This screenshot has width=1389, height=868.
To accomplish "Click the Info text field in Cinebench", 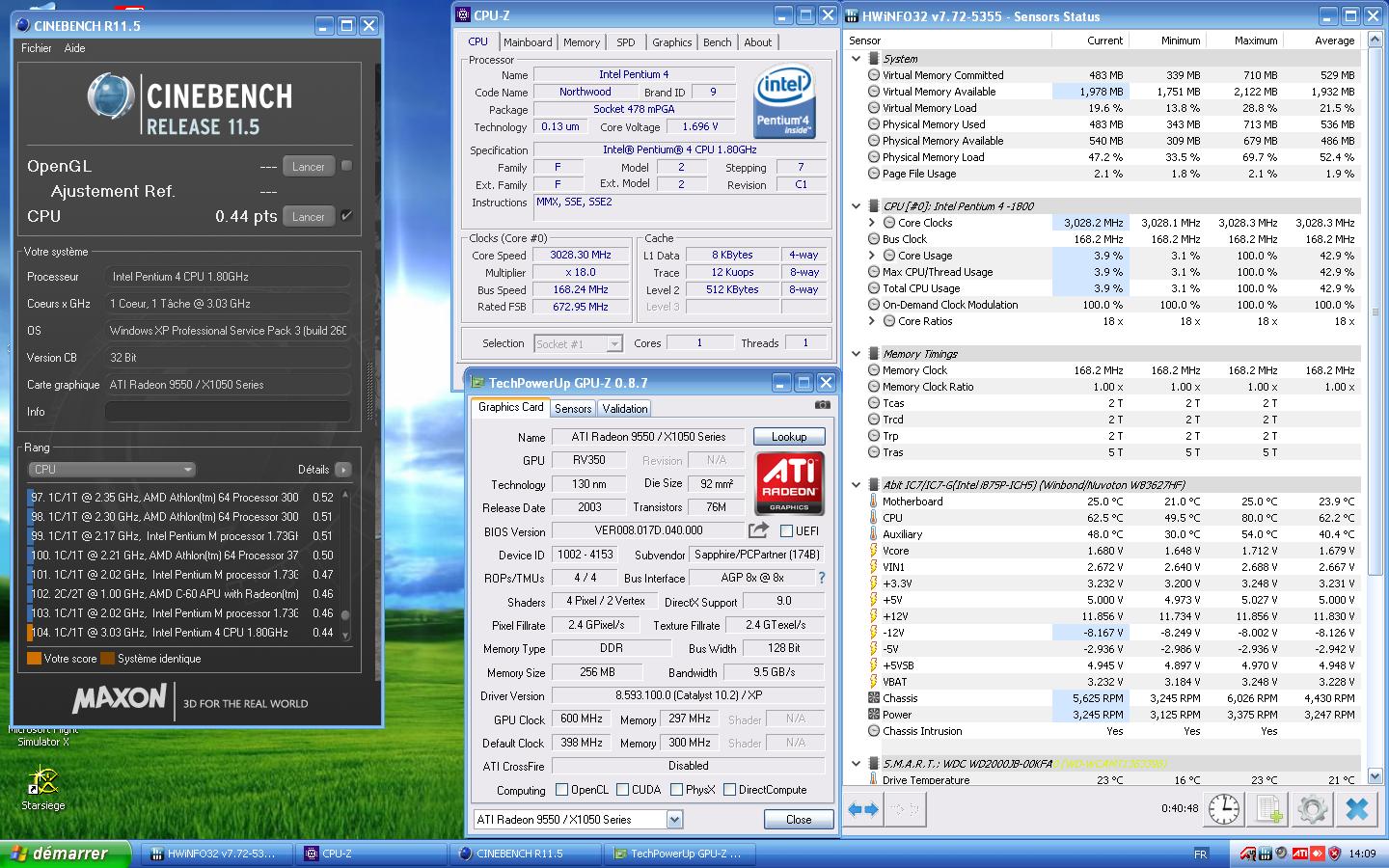I will [228, 412].
